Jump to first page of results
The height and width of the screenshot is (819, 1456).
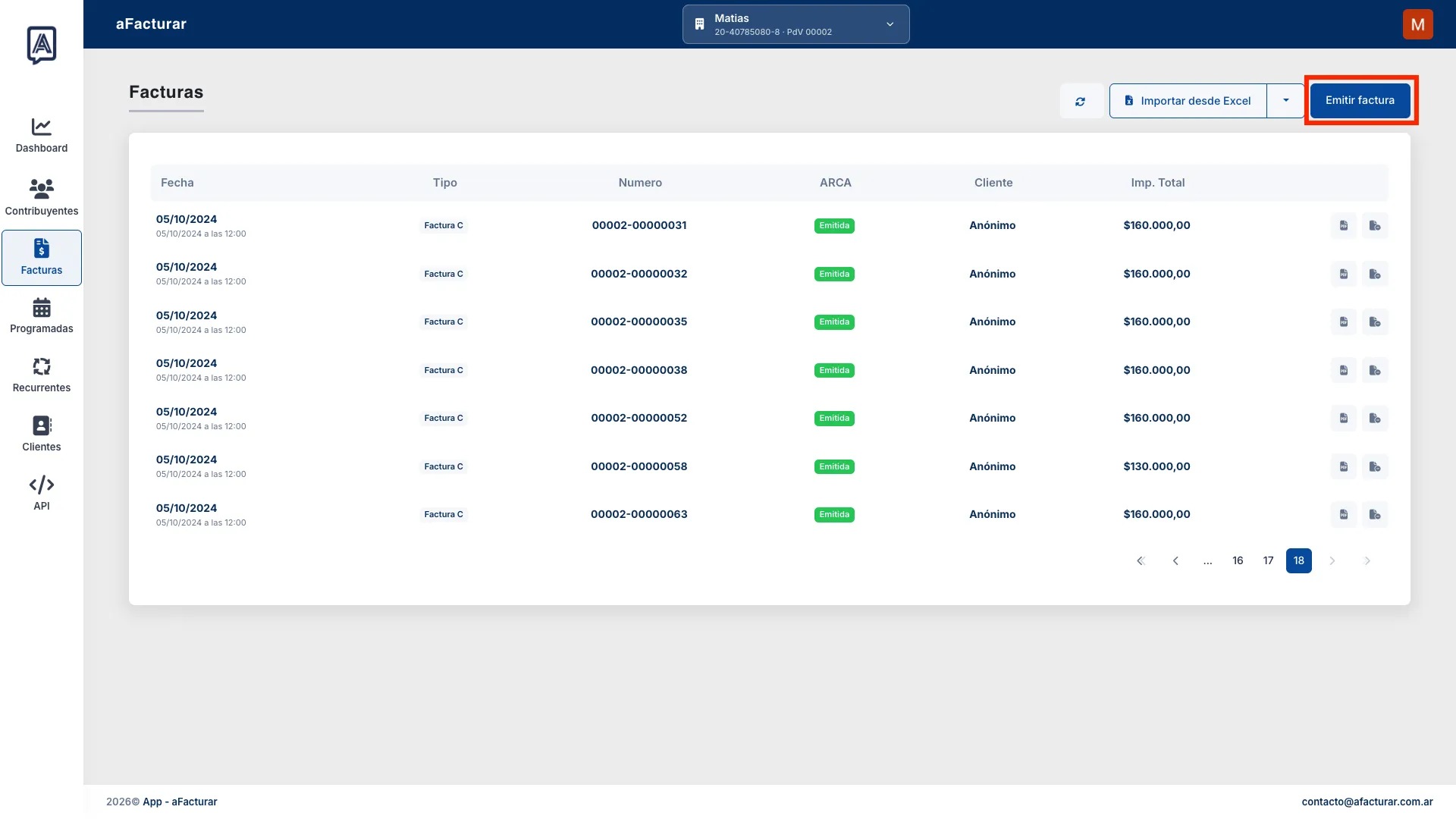point(1141,560)
